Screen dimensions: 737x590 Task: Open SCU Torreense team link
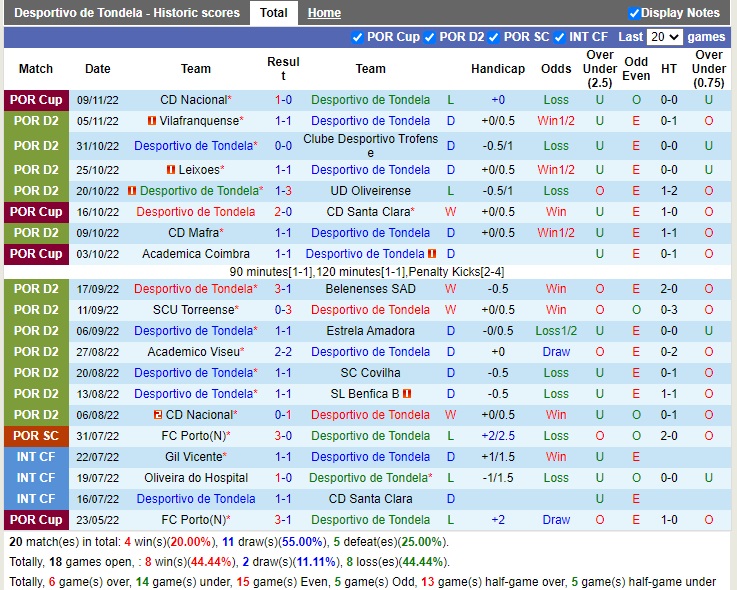(194, 310)
